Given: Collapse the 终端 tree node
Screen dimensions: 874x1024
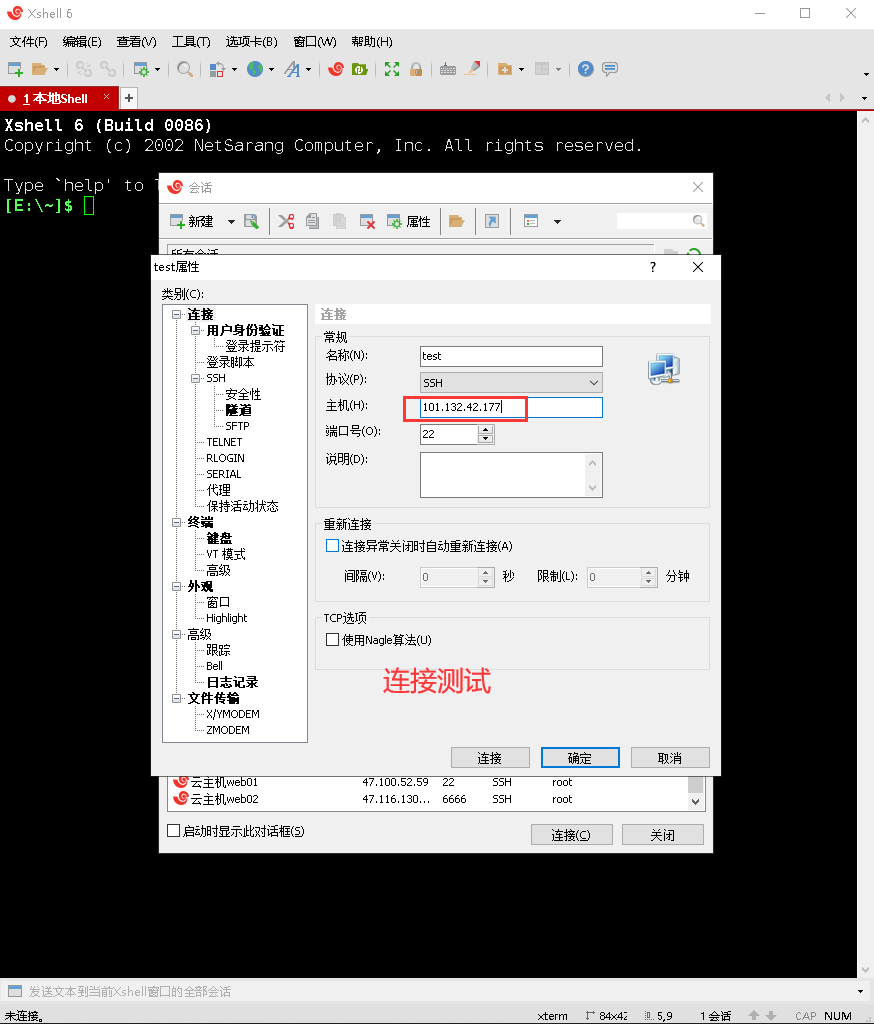Looking at the screenshot, I should click(x=176, y=522).
